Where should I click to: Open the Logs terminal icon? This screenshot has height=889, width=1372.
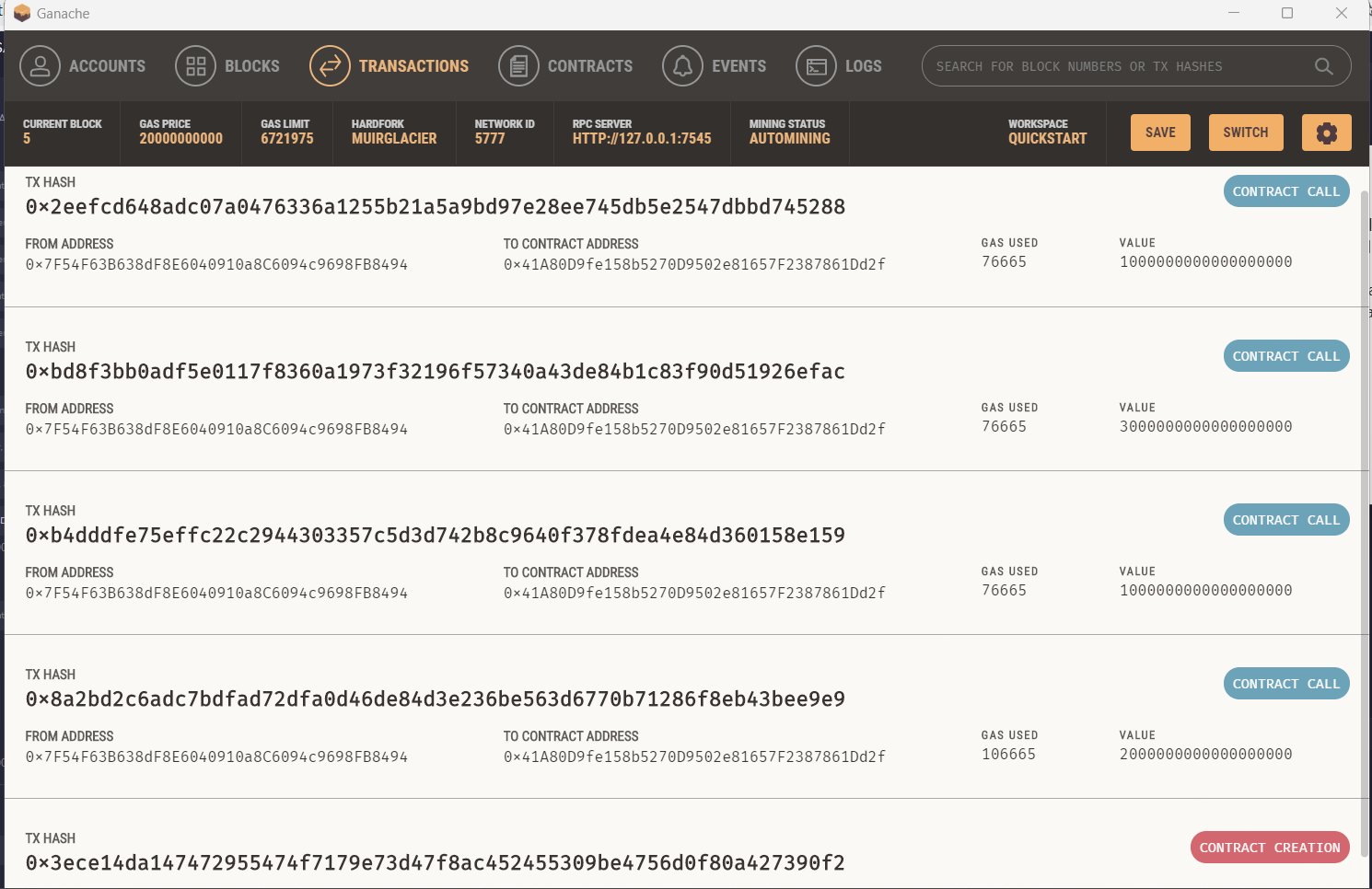(x=816, y=66)
